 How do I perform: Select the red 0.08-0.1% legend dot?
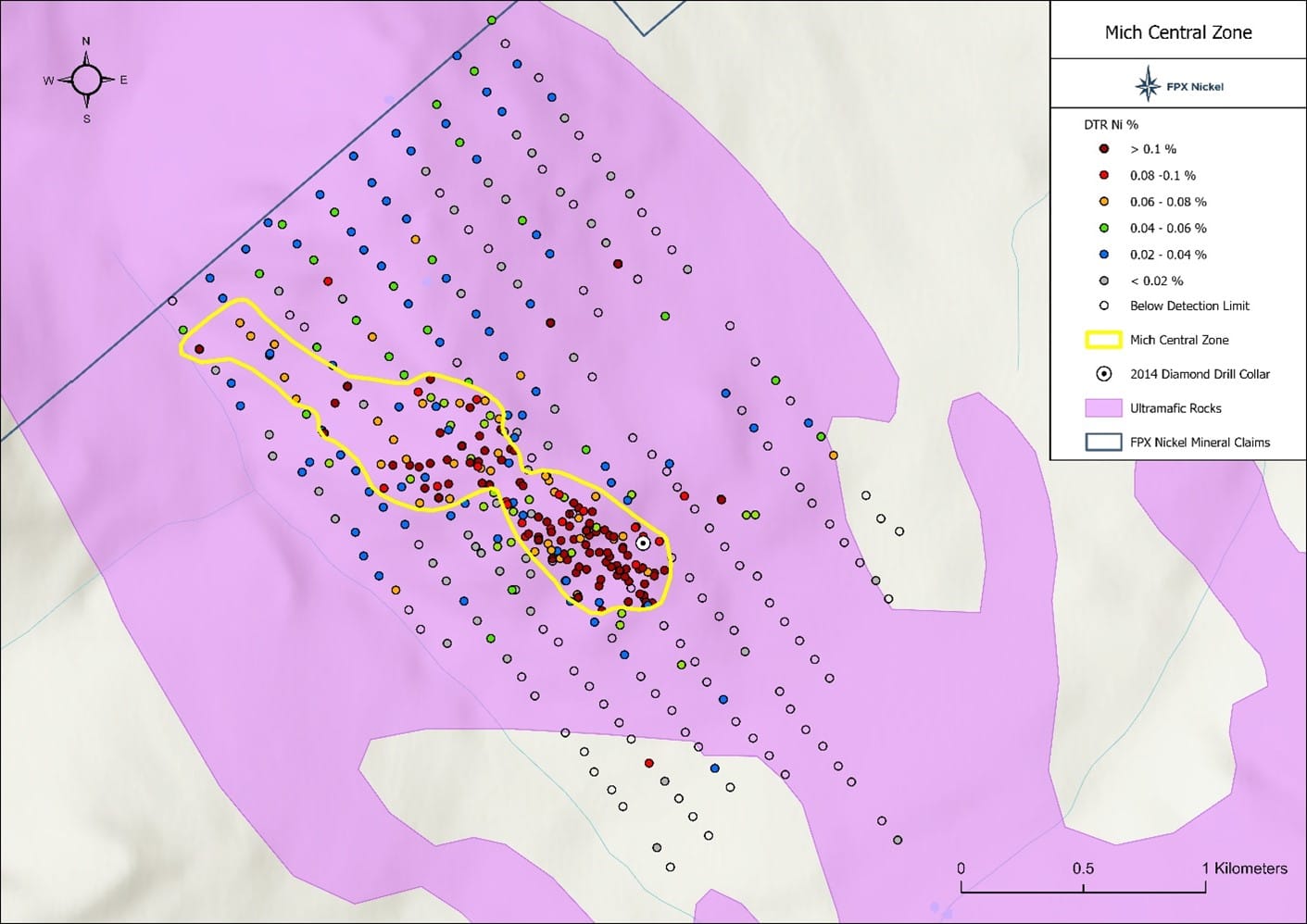[x=1103, y=175]
